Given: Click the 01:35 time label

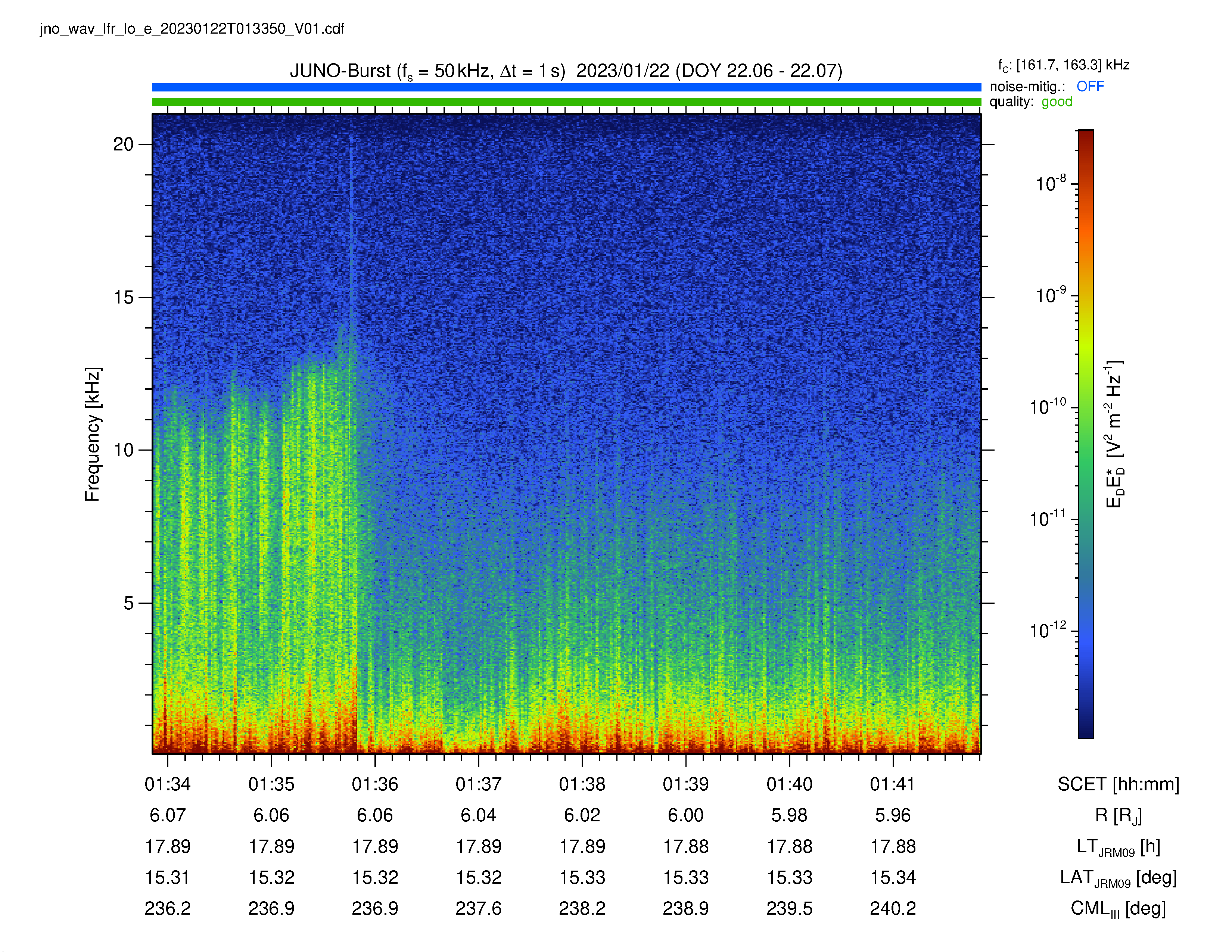Looking at the screenshot, I should coord(271,784).
